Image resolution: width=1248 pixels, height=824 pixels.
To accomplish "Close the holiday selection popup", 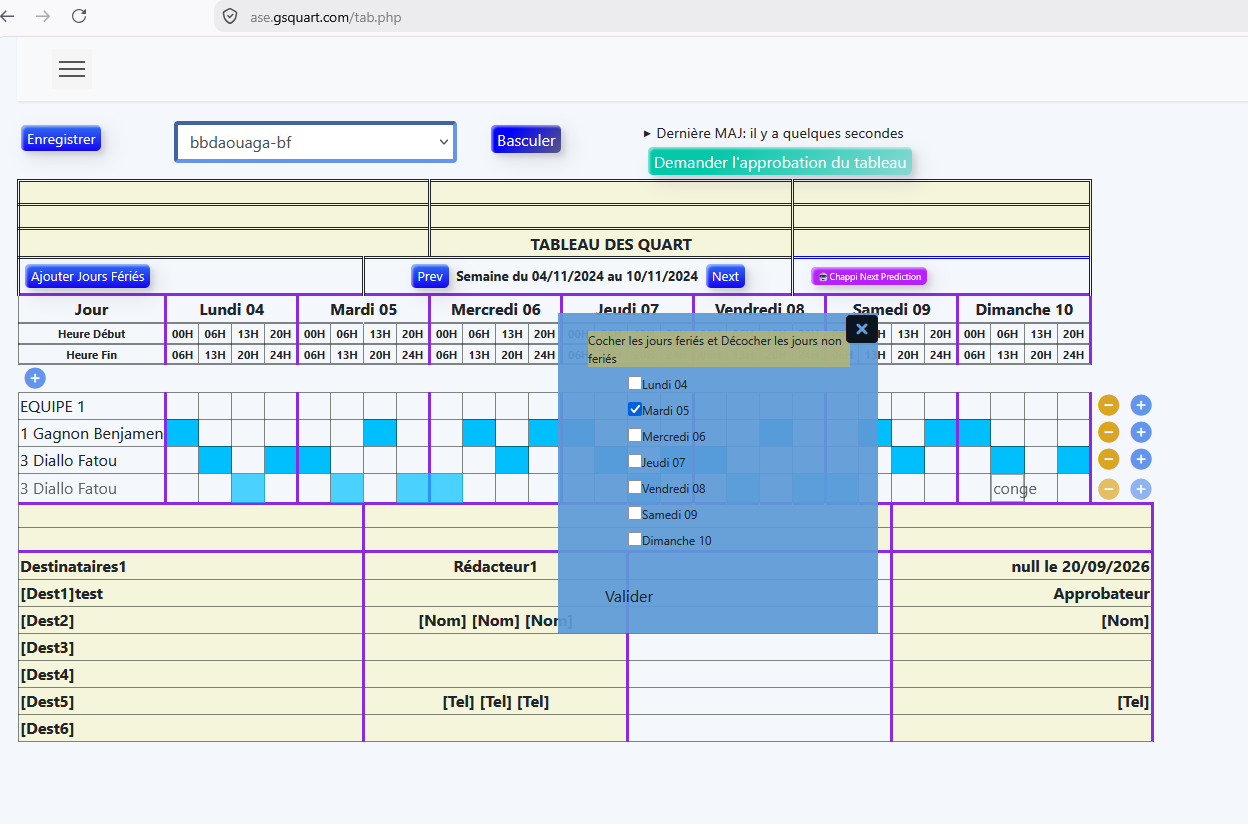I will (862, 329).
